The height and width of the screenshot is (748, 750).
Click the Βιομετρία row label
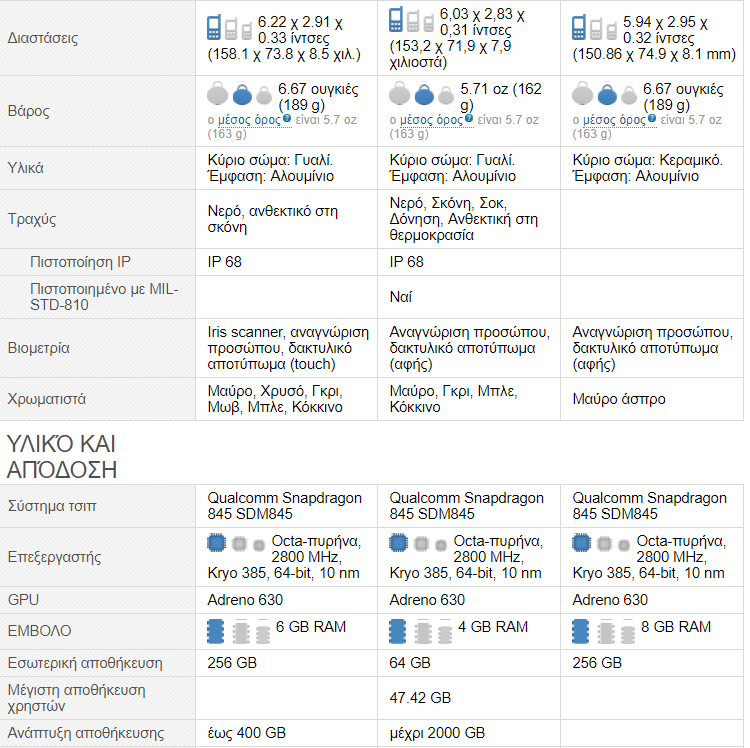coord(38,348)
